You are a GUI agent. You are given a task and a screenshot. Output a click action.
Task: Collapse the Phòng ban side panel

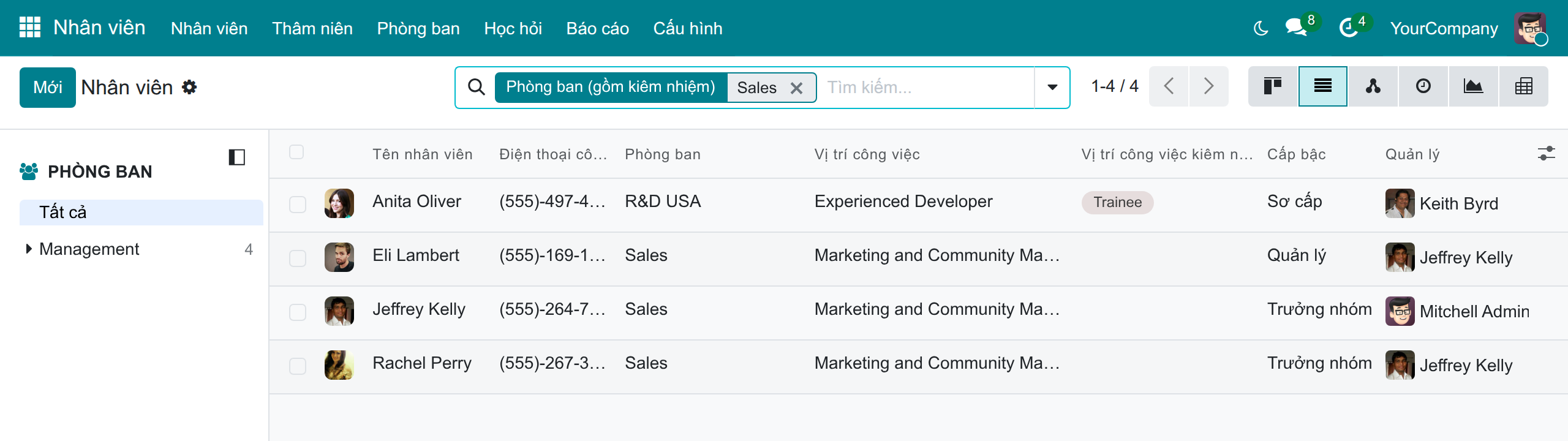(236, 157)
